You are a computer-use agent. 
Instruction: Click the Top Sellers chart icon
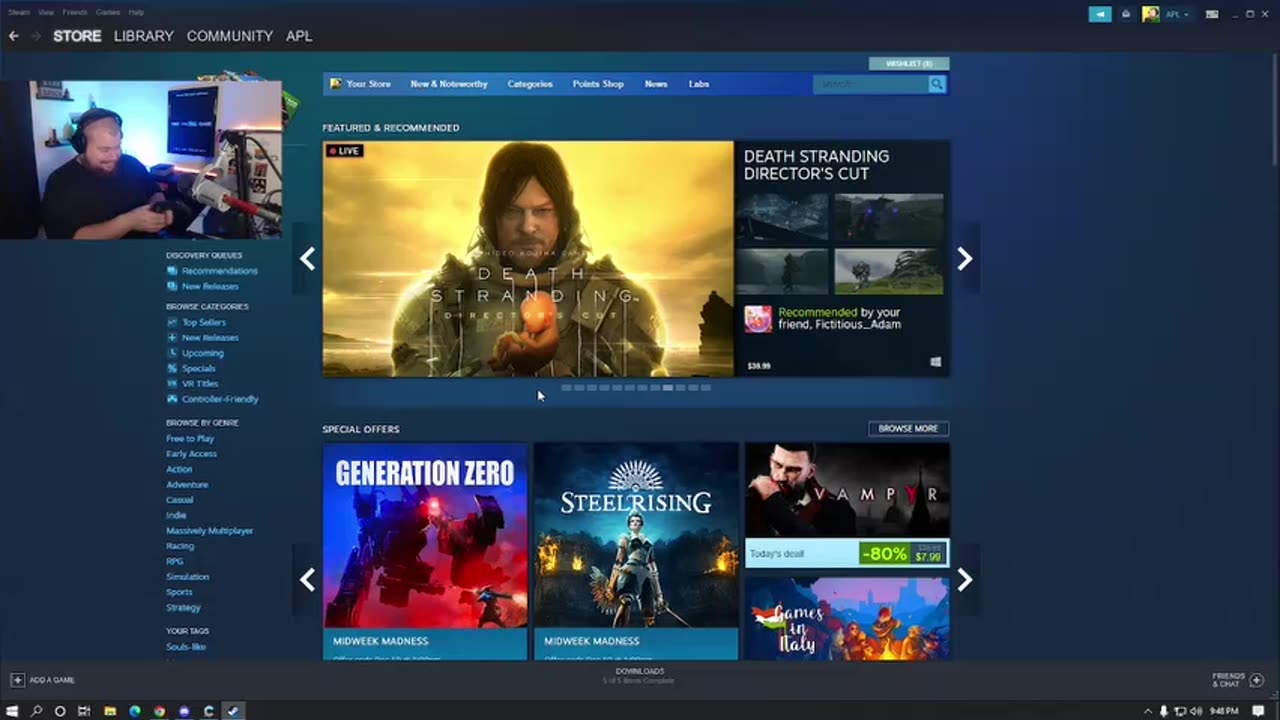pyautogui.click(x=172, y=322)
